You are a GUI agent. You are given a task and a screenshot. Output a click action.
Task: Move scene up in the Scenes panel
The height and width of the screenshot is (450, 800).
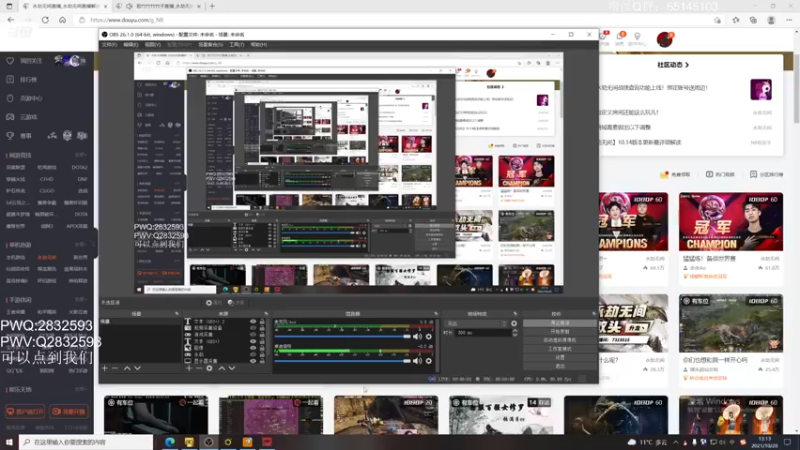tap(127, 368)
